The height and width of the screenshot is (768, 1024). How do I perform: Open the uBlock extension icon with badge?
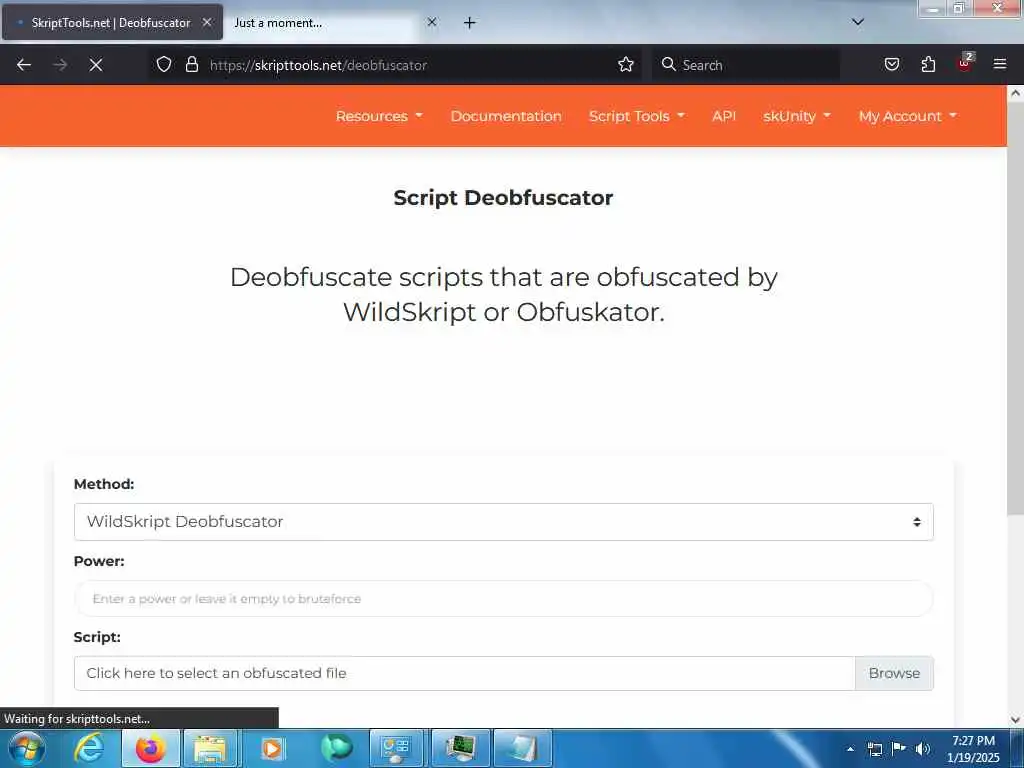click(x=965, y=63)
